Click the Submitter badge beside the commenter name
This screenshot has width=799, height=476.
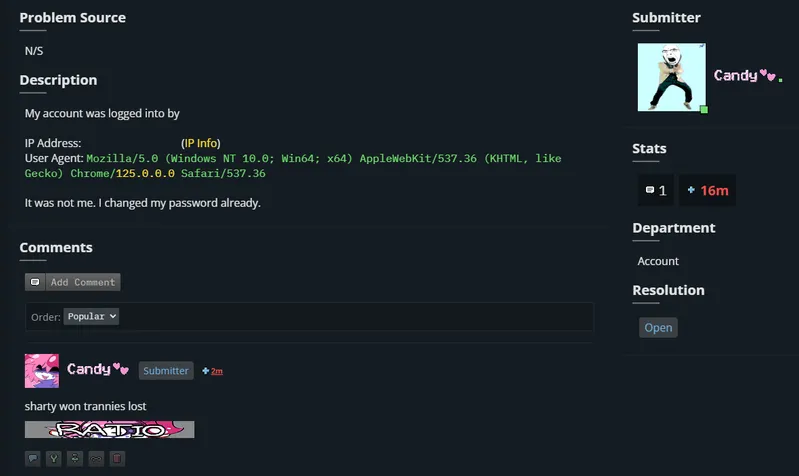[x=166, y=371]
